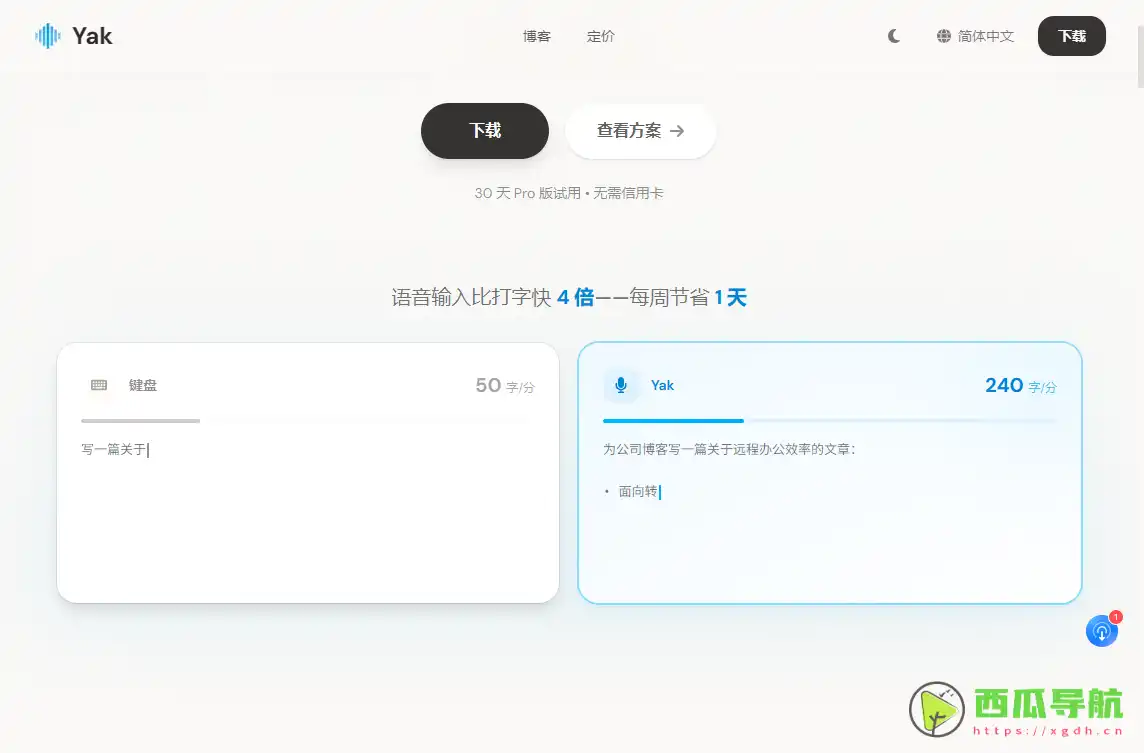Click the 240 字/分 speed value

tap(1021, 385)
